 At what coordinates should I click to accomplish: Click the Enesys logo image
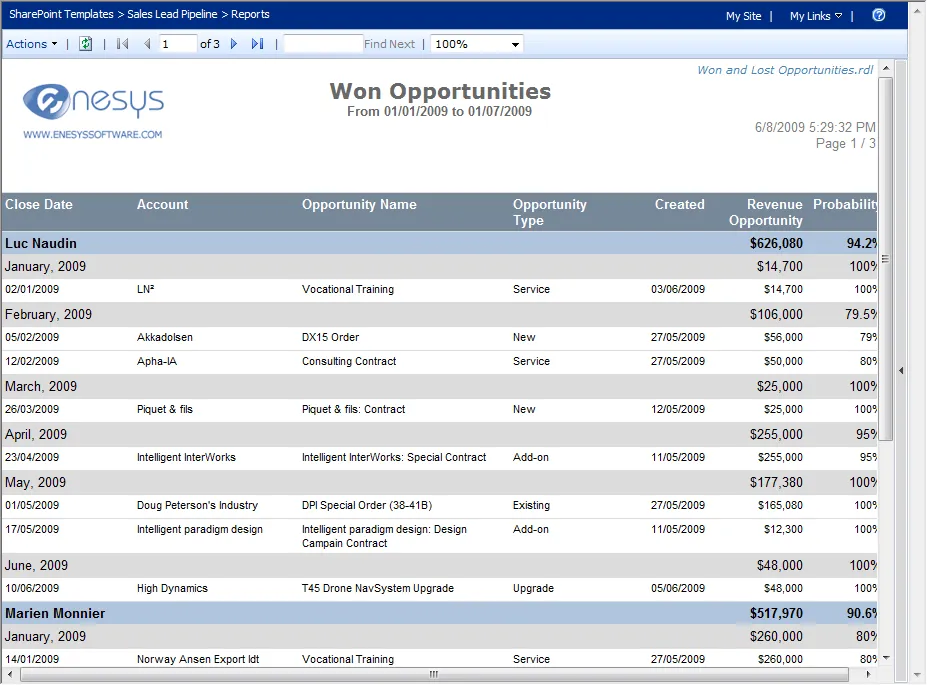point(93,110)
